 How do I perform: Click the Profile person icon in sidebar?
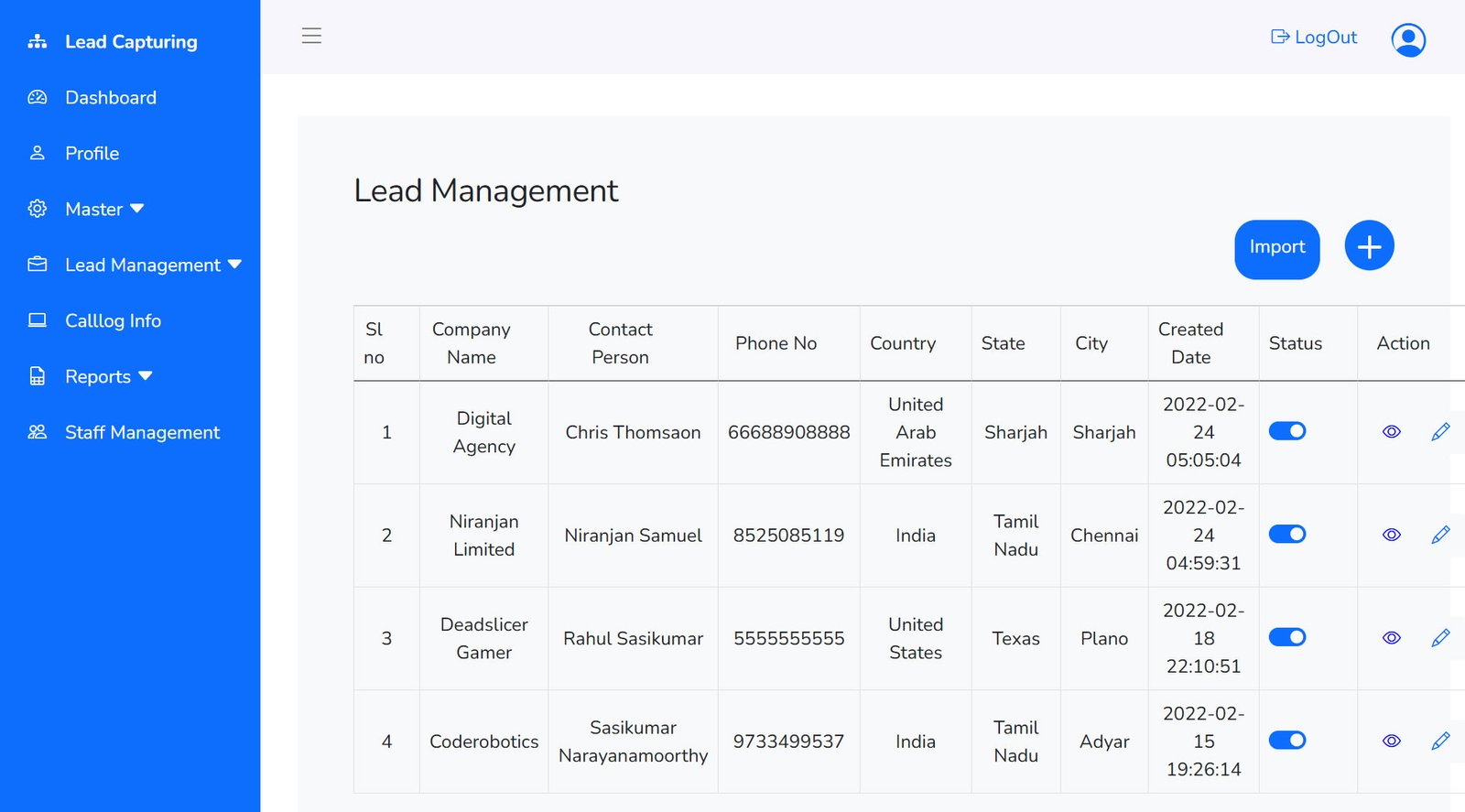(x=37, y=153)
